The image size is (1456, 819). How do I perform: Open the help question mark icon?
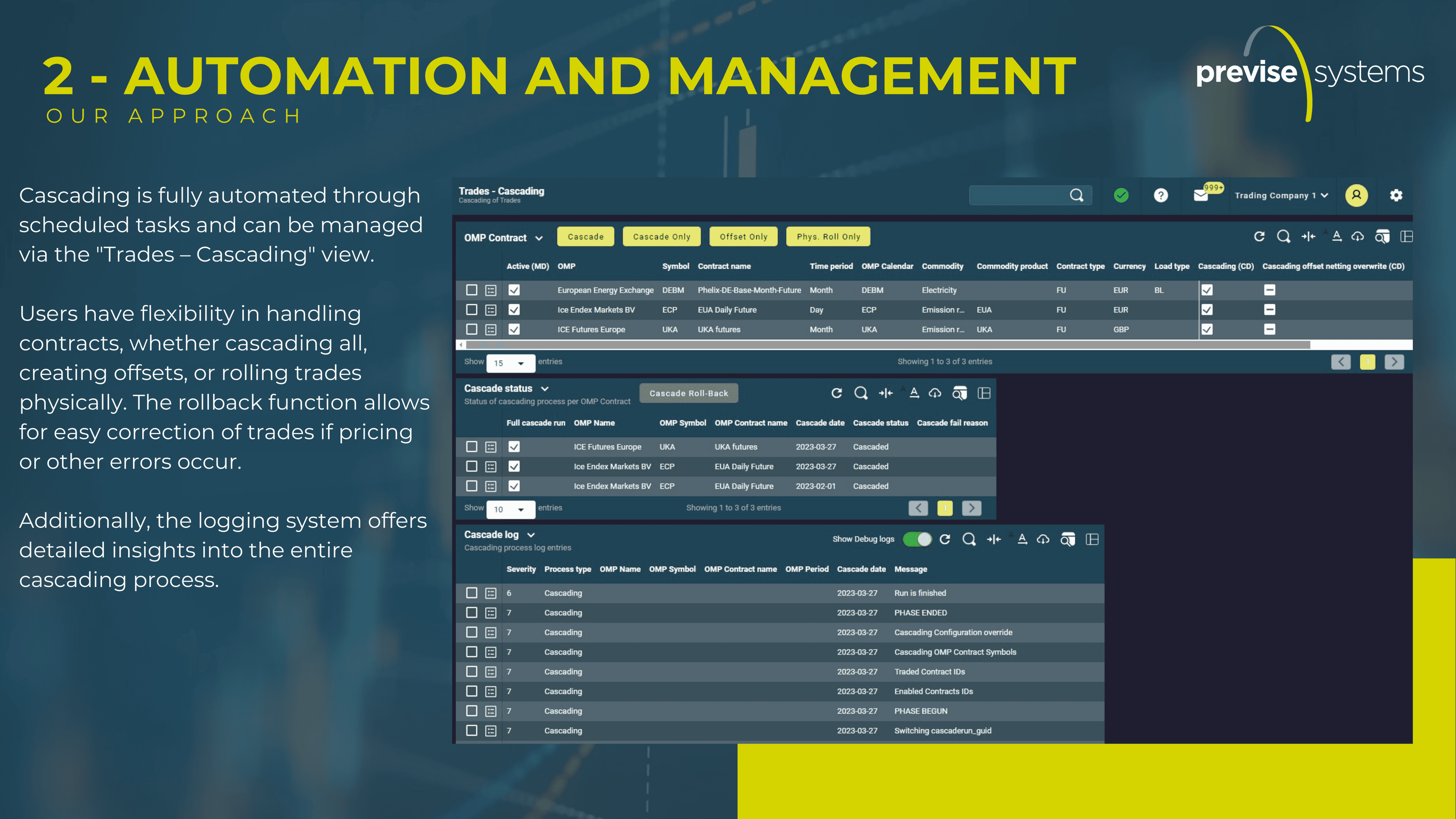pos(1160,196)
